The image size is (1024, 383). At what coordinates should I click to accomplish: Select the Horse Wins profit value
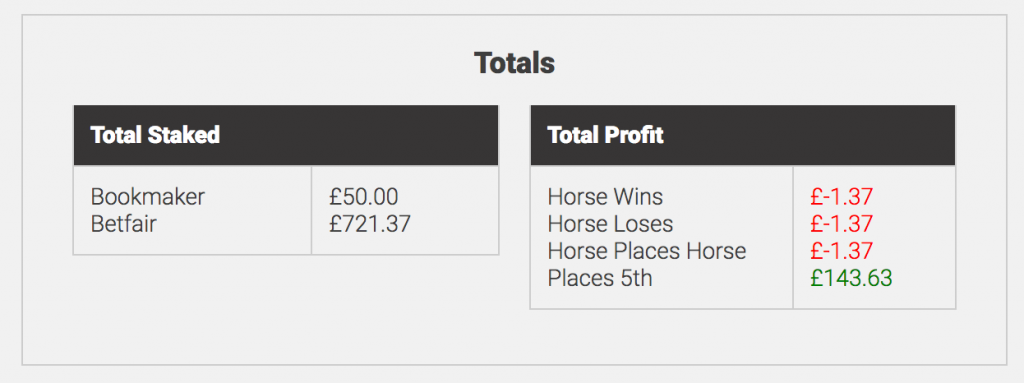[842, 197]
